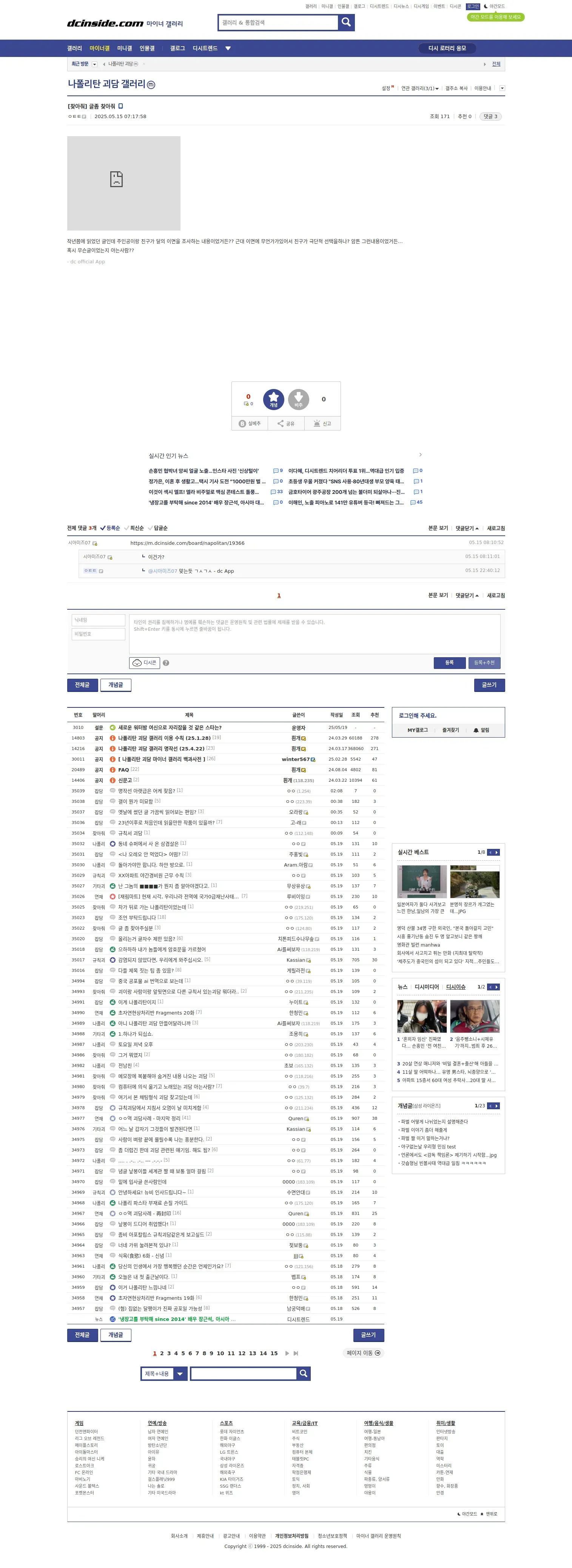Open the 최근 방문 dropdown arrow

(x=94, y=64)
